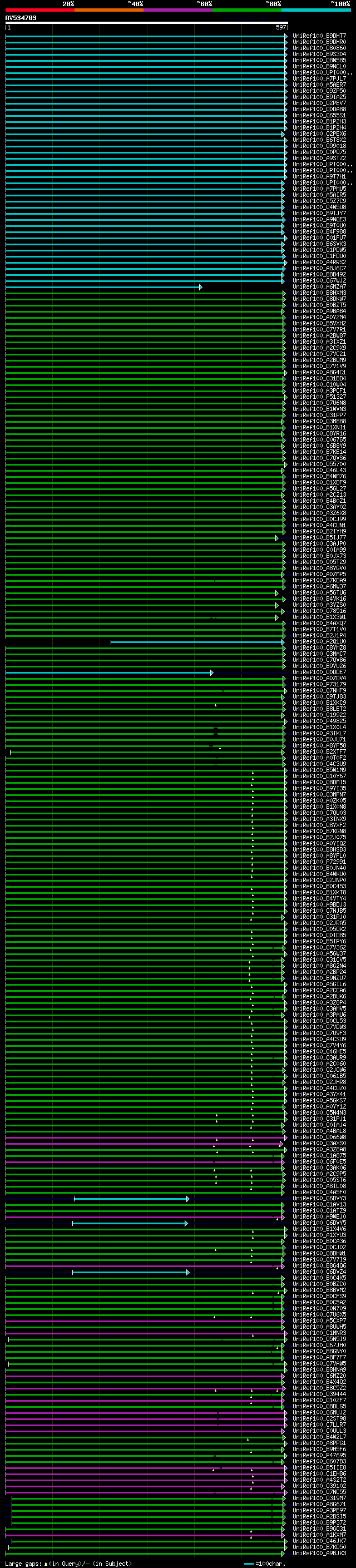Click label UniRef100_C1FDU0
The image size is (356, 1568).
(x=319, y=256)
